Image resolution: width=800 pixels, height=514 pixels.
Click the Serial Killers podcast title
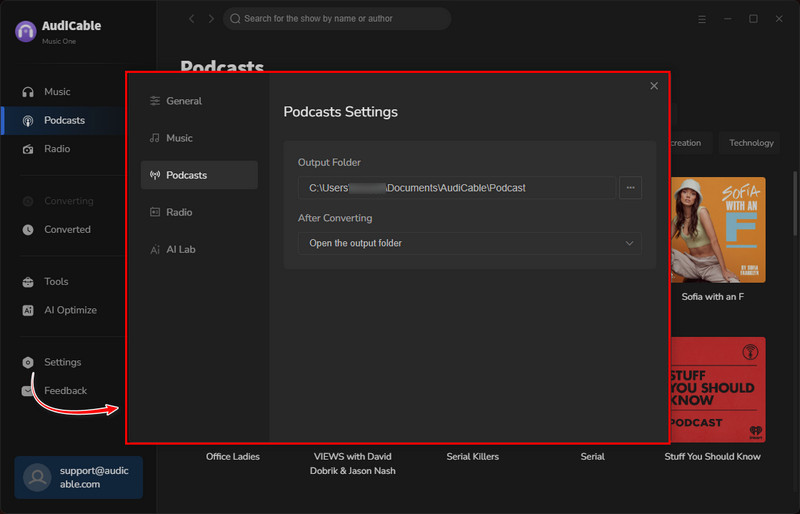point(472,457)
